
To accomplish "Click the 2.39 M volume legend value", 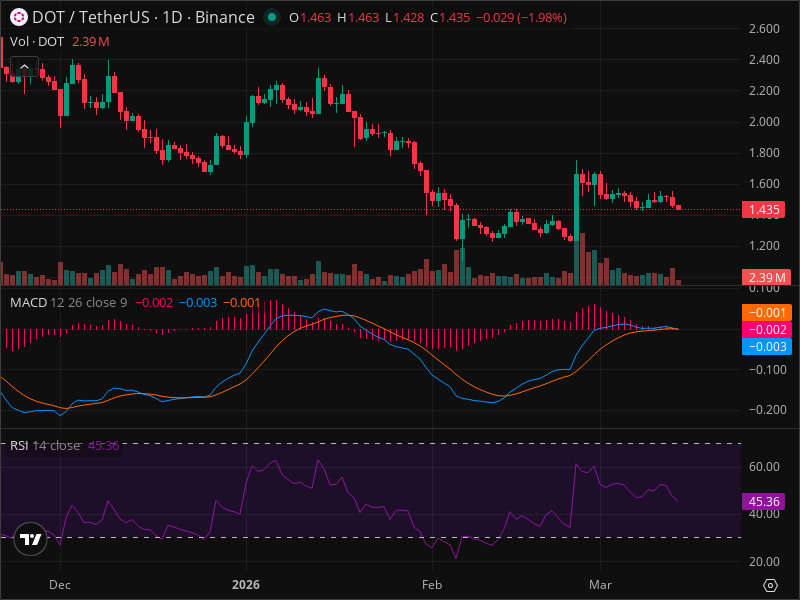I will point(91,42).
